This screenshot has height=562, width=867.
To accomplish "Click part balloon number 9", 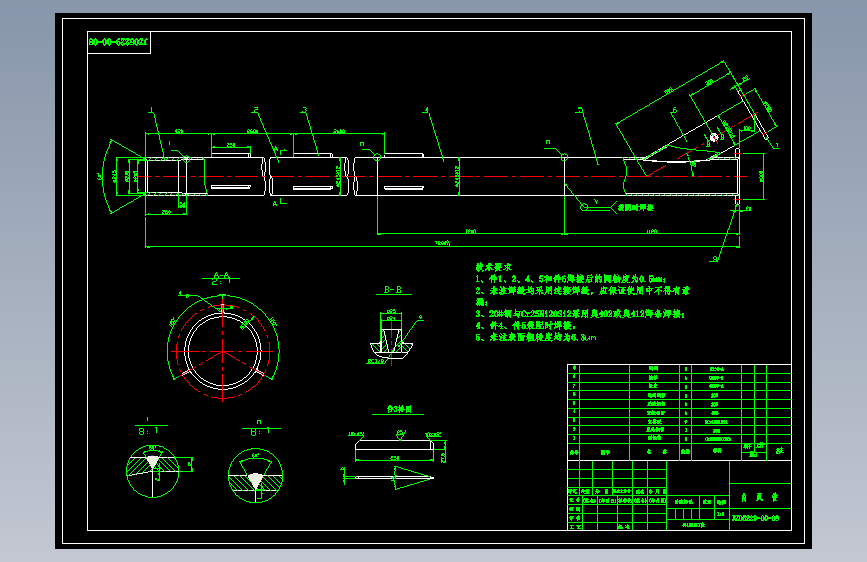I will (715, 258).
